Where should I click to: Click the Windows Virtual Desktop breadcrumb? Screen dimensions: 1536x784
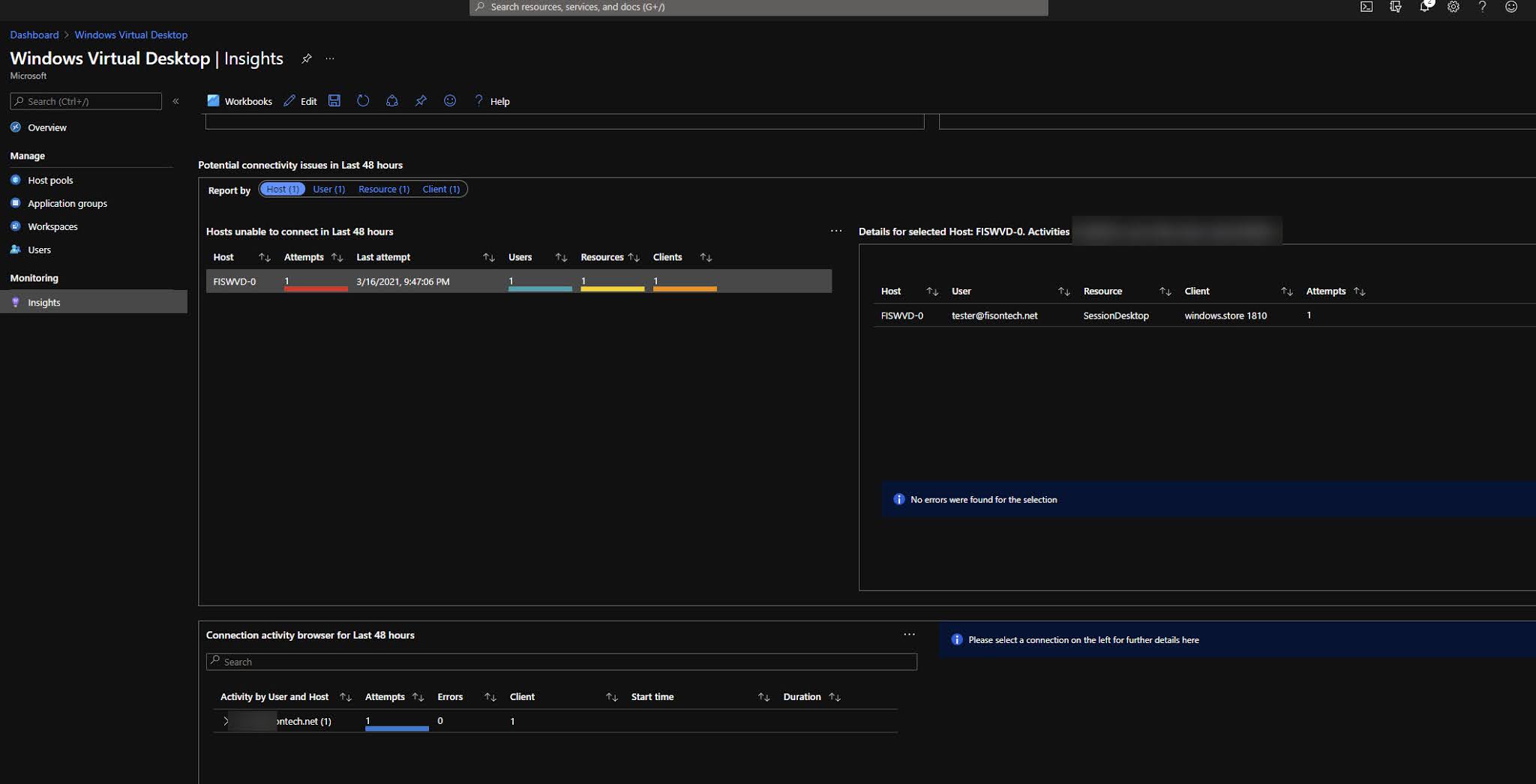point(130,35)
